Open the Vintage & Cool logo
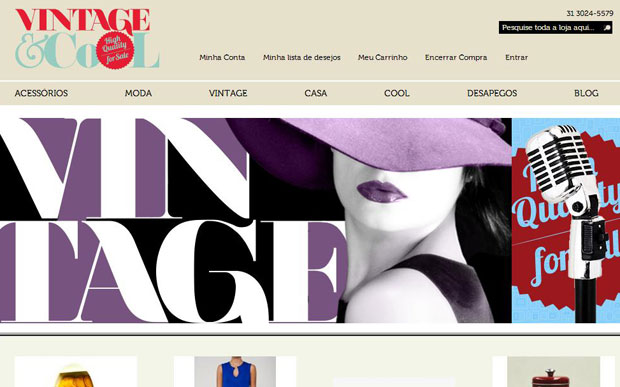This screenshot has width=620, height=387. pos(87,39)
